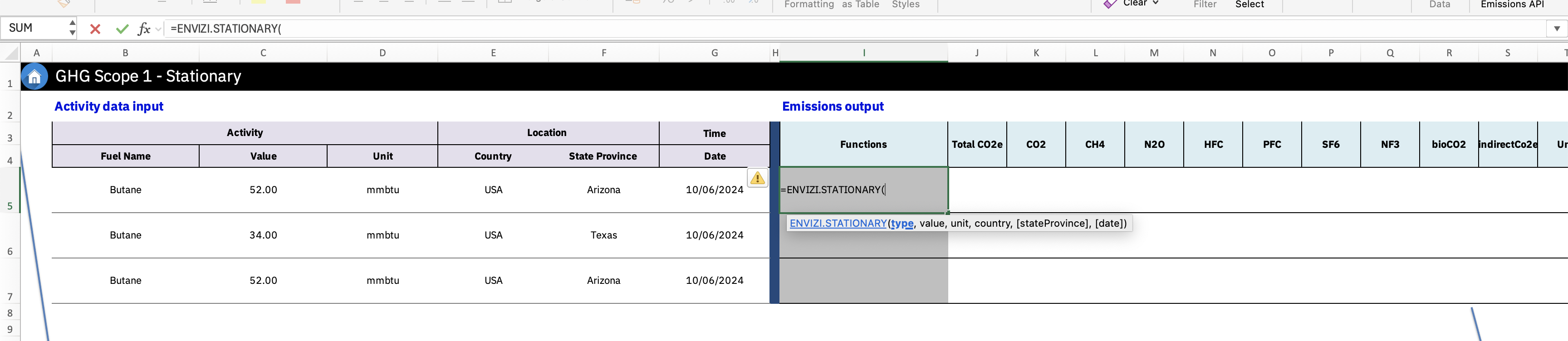The height and width of the screenshot is (341, 1568).
Task: Open the Emissions API ribbon item
Action: (x=1512, y=5)
